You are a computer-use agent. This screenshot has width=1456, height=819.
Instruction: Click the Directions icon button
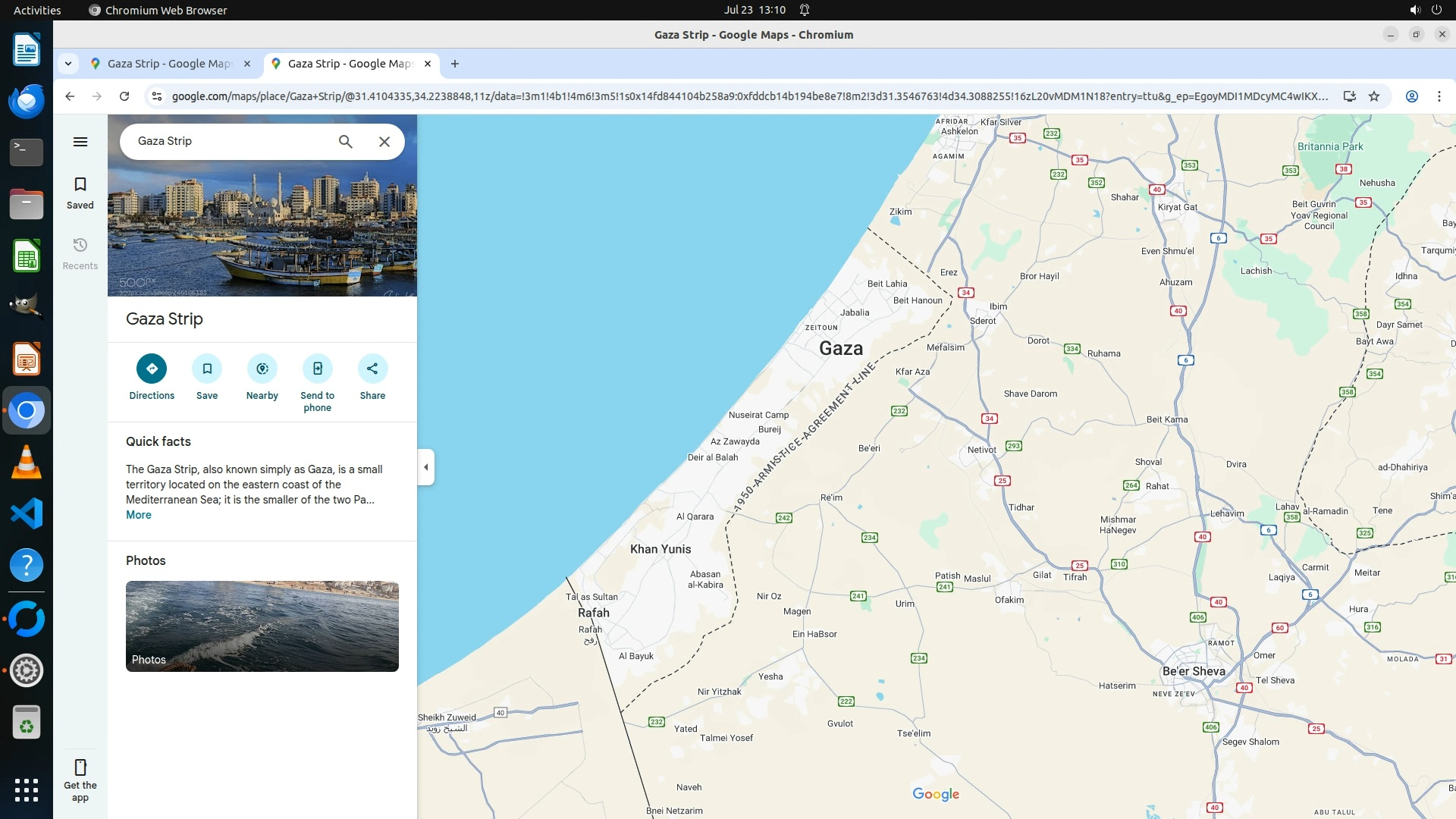pos(152,369)
